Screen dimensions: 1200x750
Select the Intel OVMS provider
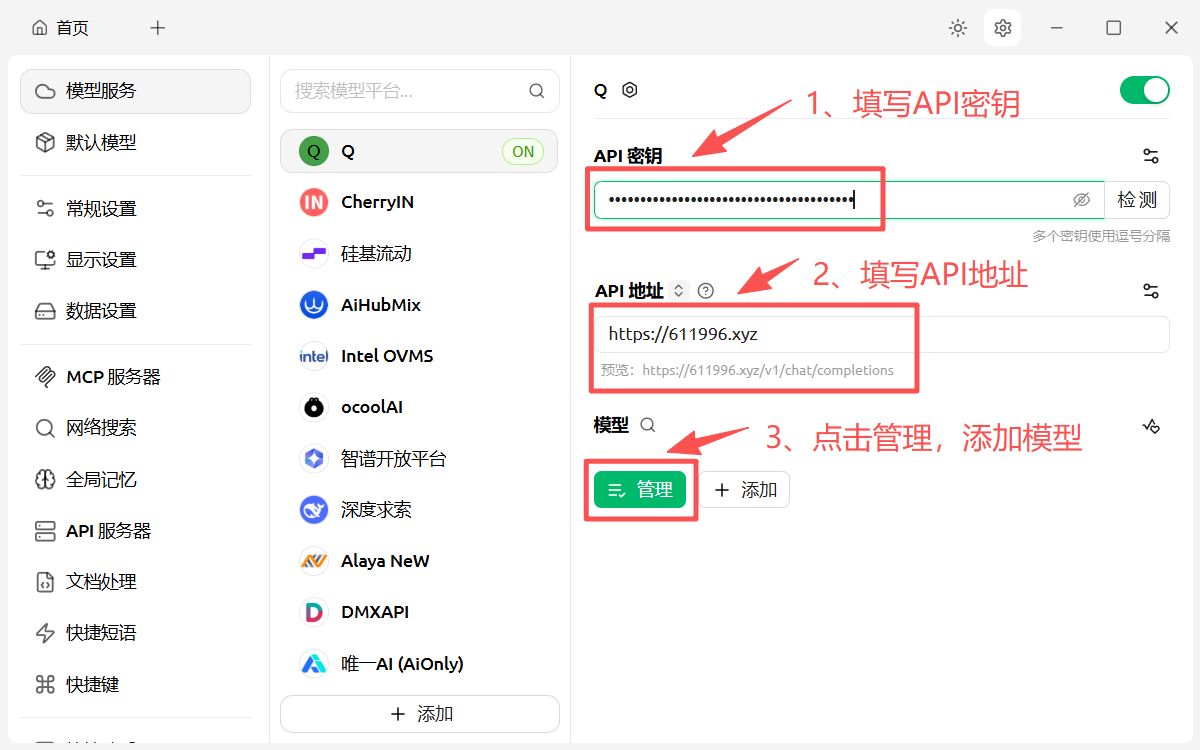click(x=419, y=356)
